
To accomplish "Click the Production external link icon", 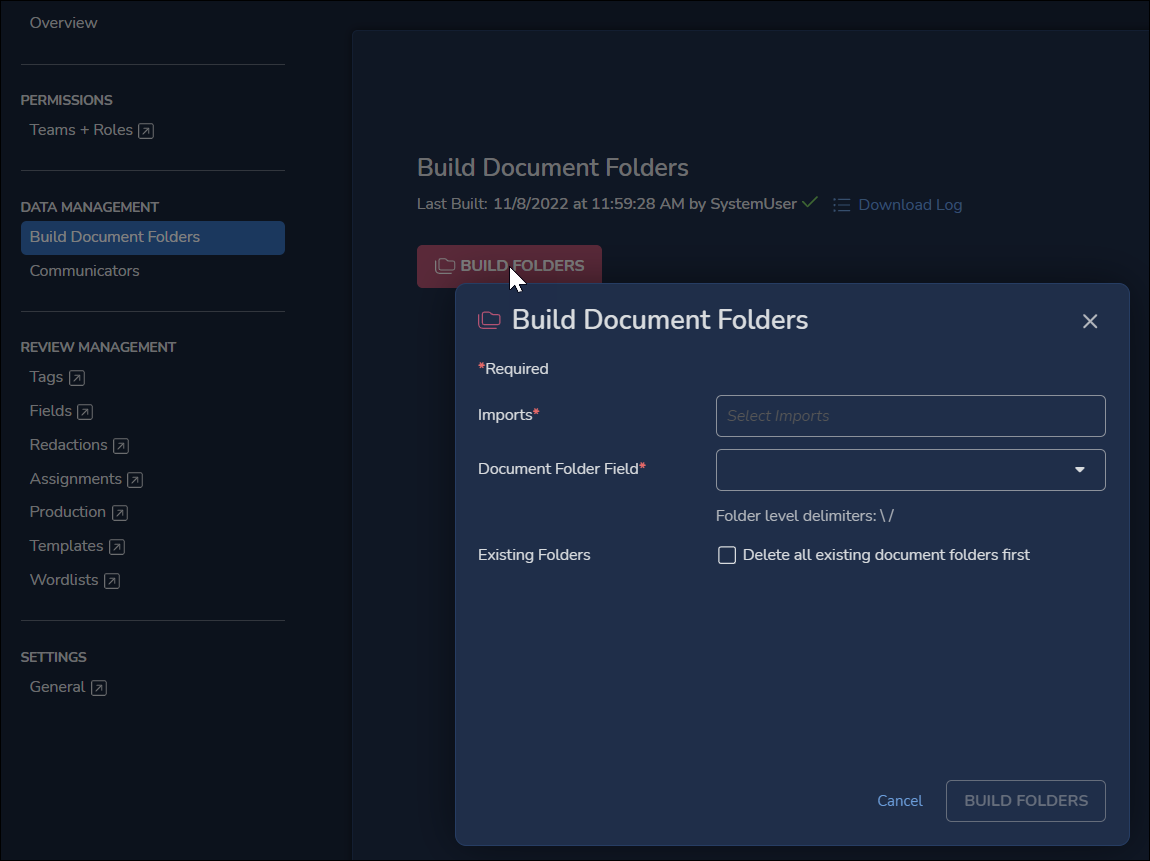I will (x=120, y=512).
